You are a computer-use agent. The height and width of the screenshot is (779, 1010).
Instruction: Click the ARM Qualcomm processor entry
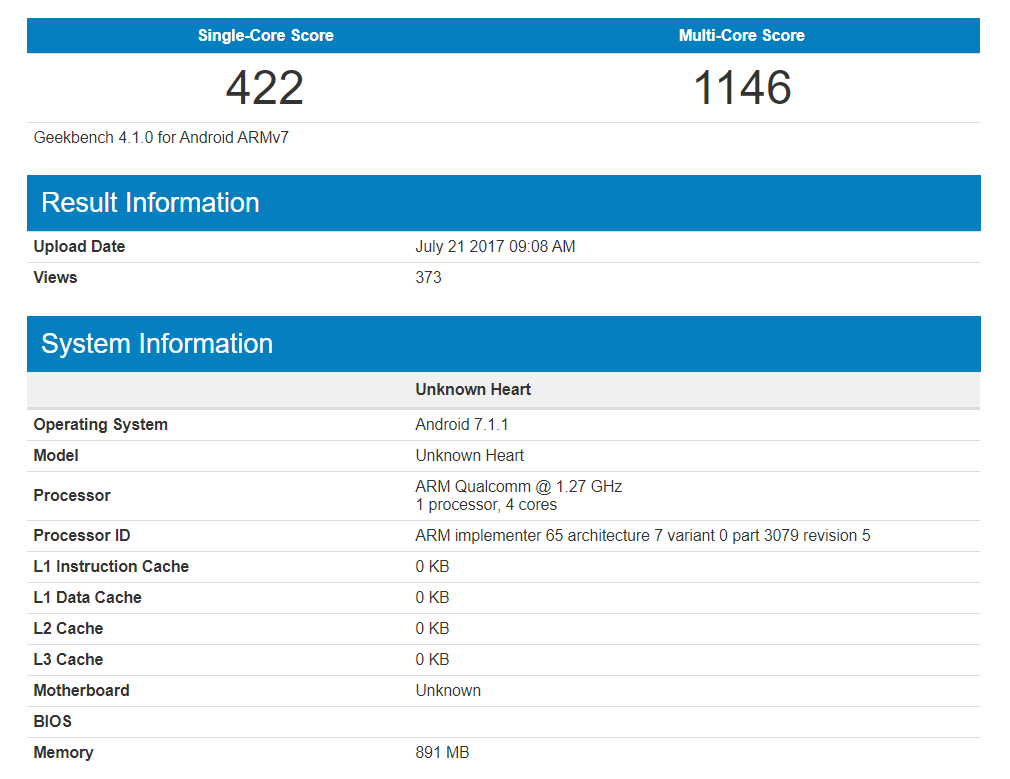(518, 486)
